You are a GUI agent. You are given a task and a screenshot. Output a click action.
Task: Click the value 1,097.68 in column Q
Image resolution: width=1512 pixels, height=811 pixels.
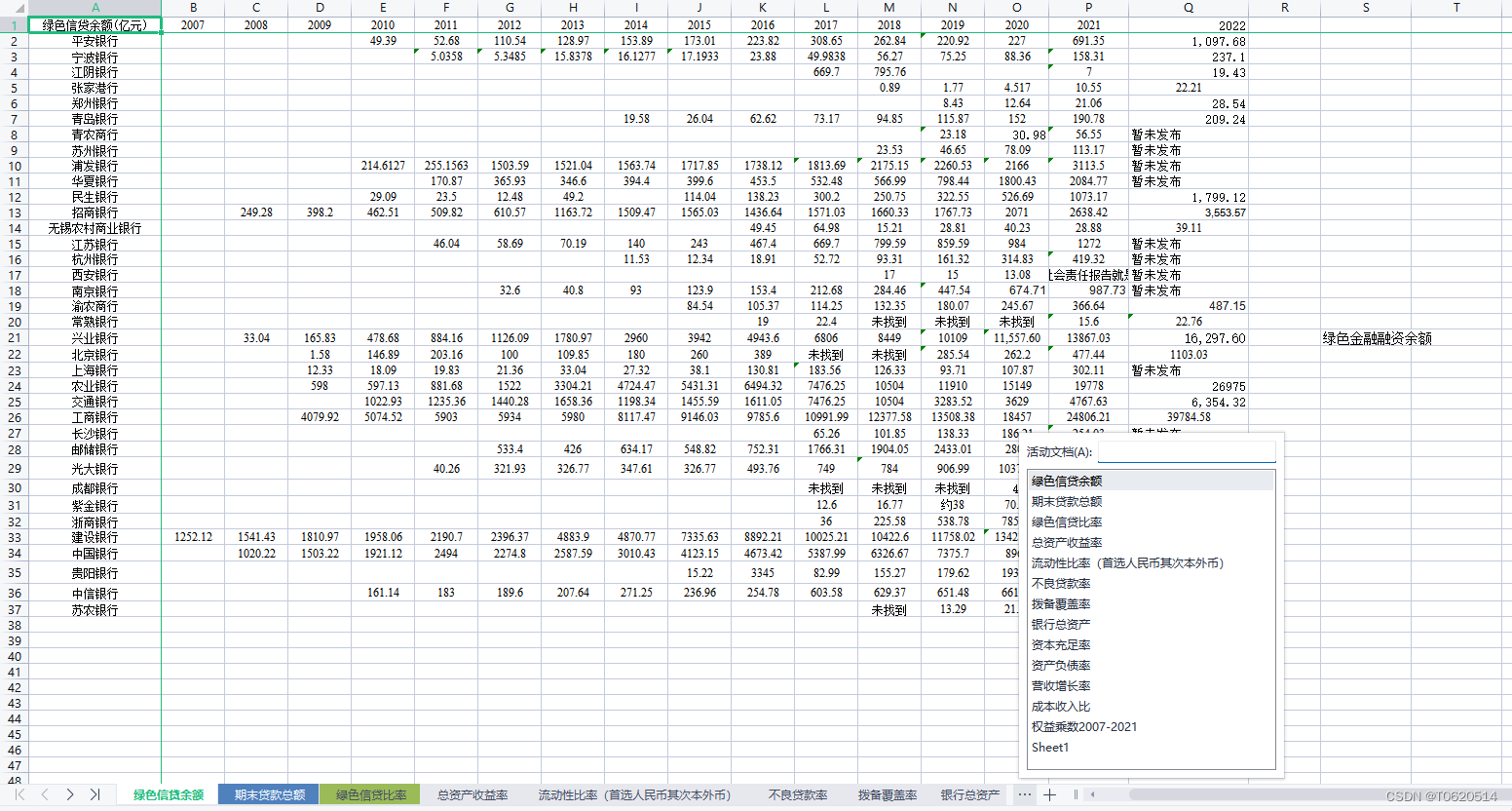pos(1189,42)
